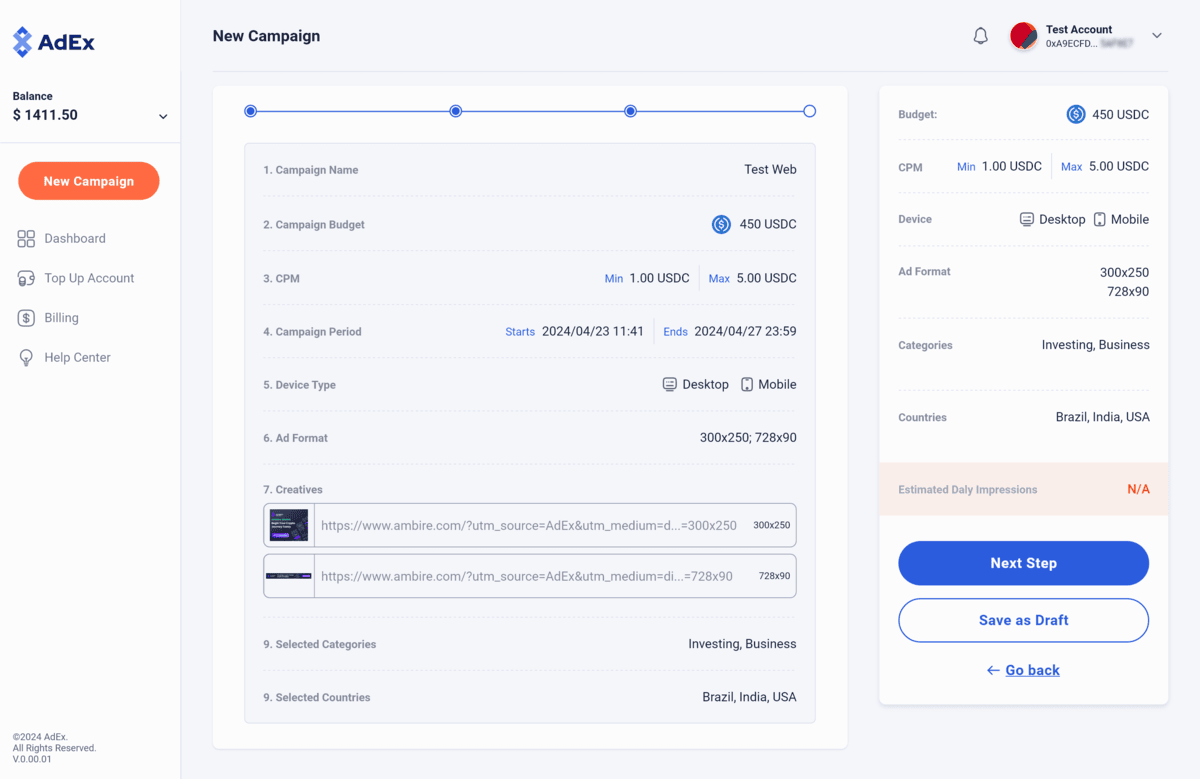
Task: Click the Next Step button
Action: tap(1023, 563)
